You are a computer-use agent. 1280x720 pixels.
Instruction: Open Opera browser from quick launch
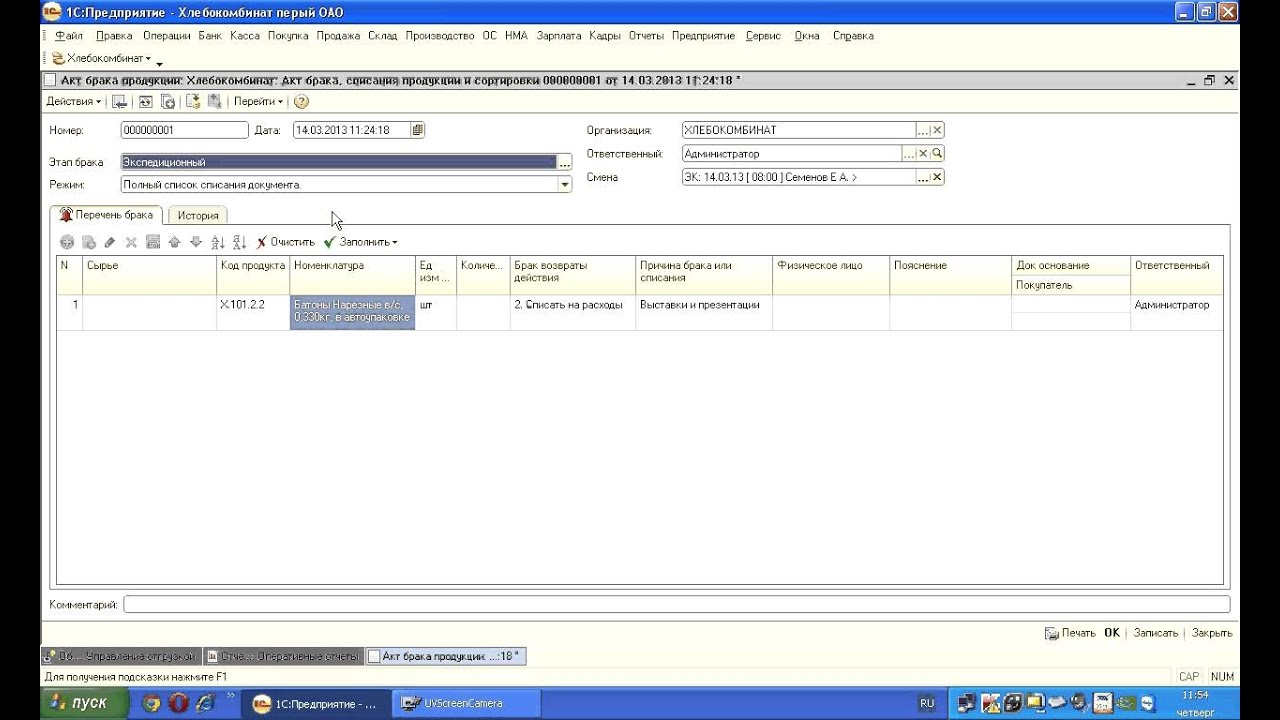pos(179,703)
